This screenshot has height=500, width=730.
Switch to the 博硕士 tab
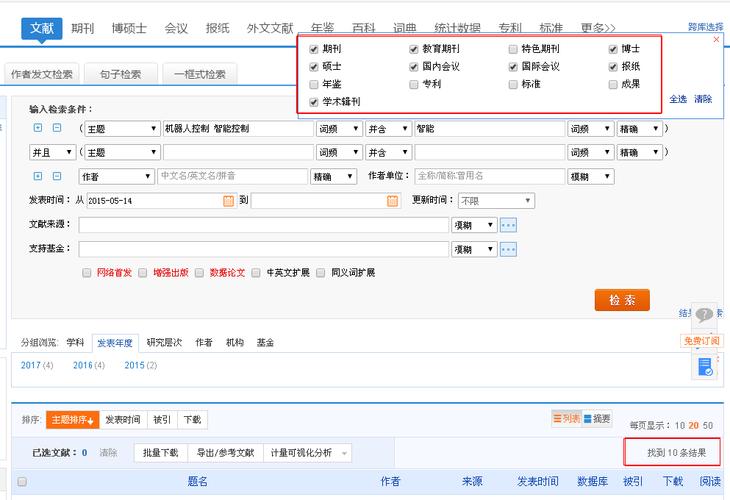(129, 28)
